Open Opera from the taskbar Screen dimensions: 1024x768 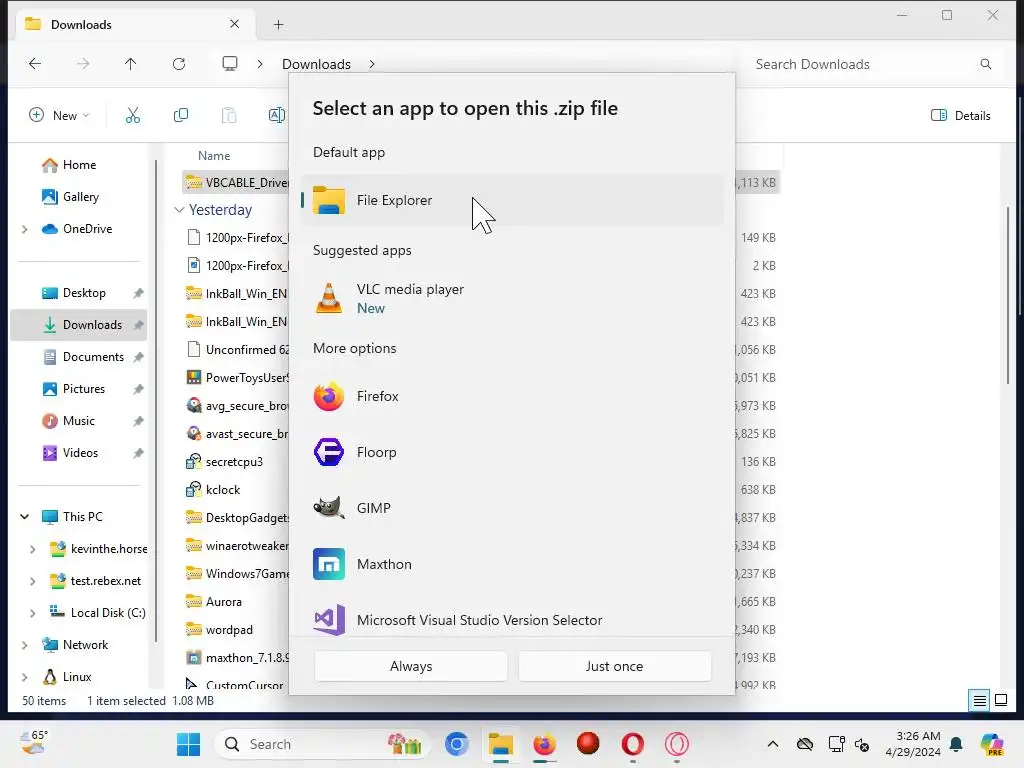632,744
